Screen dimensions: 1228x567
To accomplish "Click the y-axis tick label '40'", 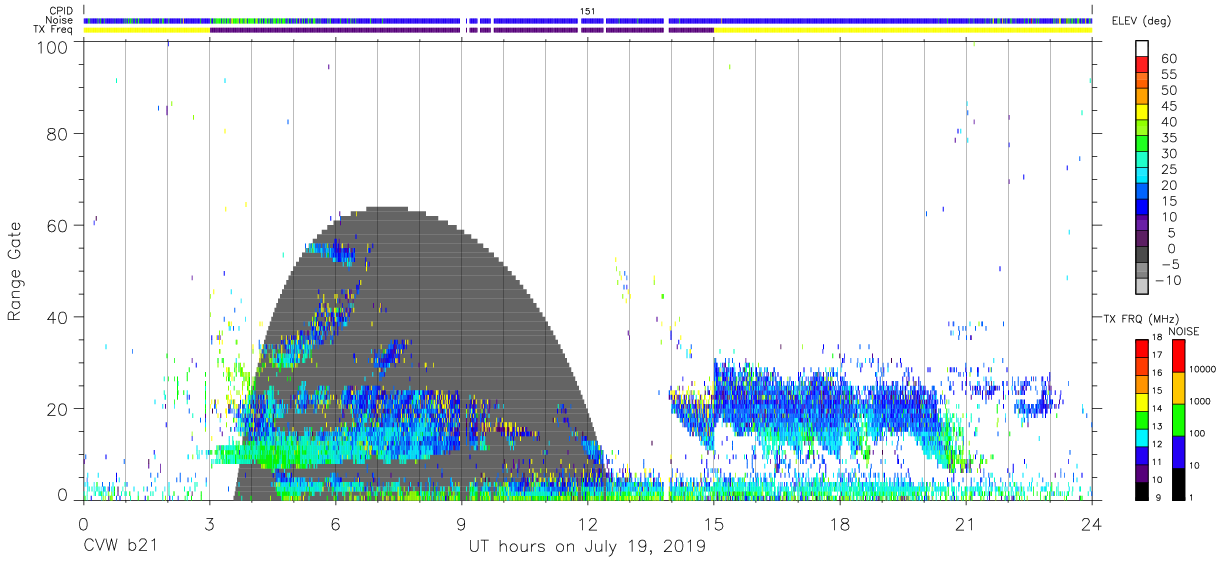I will click(58, 317).
